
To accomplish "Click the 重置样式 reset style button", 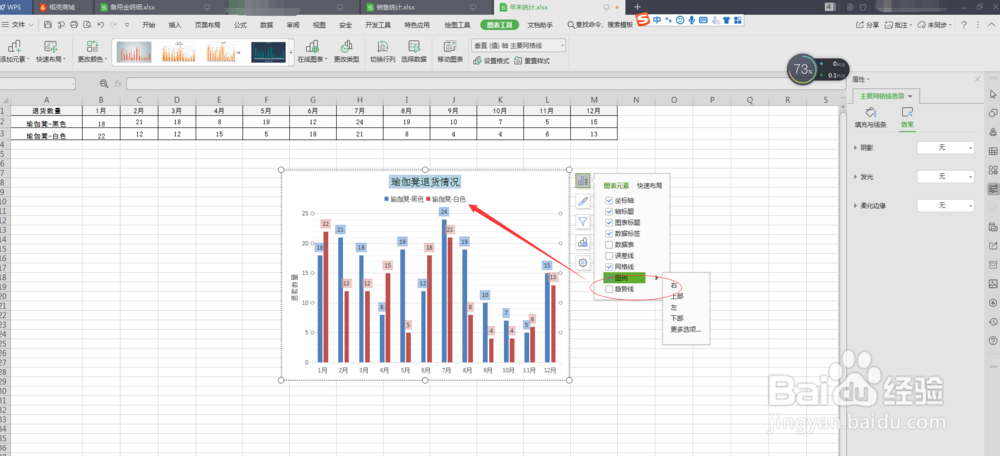I will tap(532, 61).
